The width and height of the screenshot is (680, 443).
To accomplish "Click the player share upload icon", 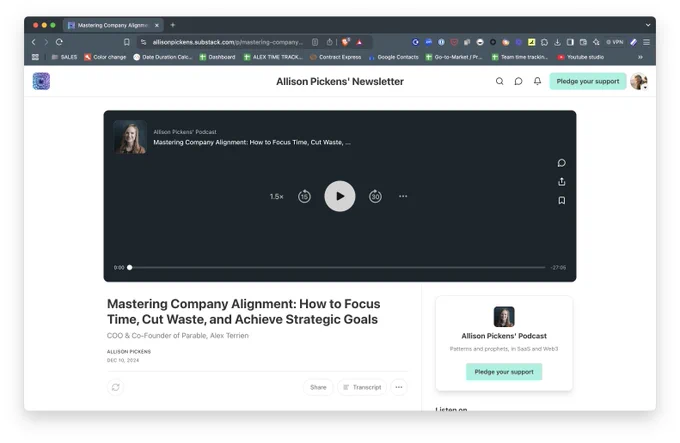I will [562, 182].
